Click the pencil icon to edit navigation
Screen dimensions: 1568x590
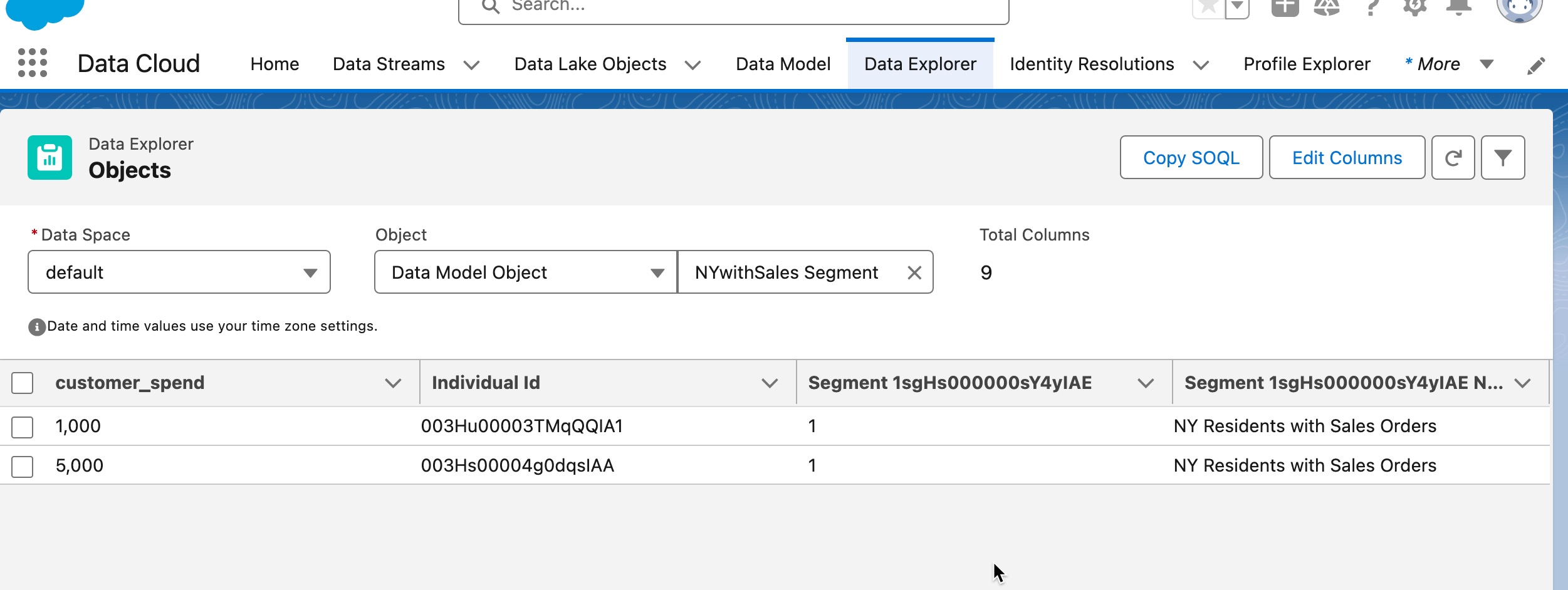pyautogui.click(x=1536, y=65)
